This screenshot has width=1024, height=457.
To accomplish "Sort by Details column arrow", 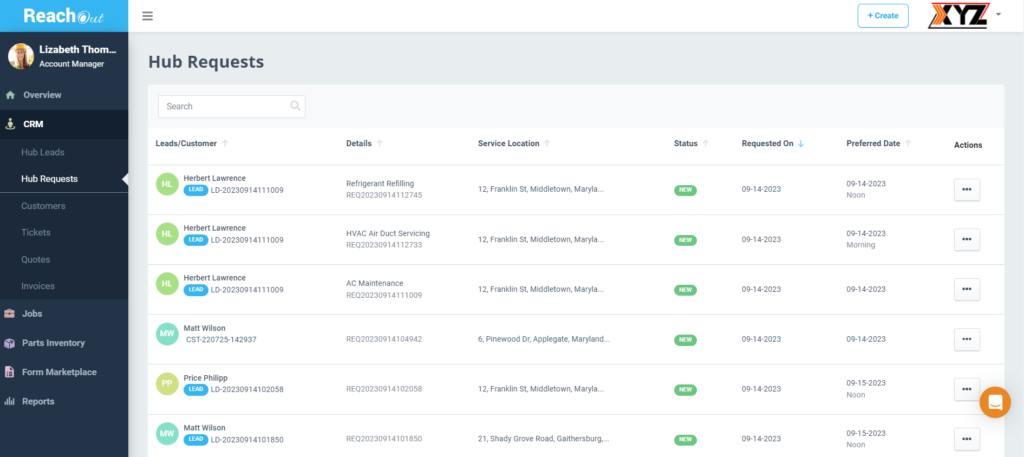I will tap(379, 144).
